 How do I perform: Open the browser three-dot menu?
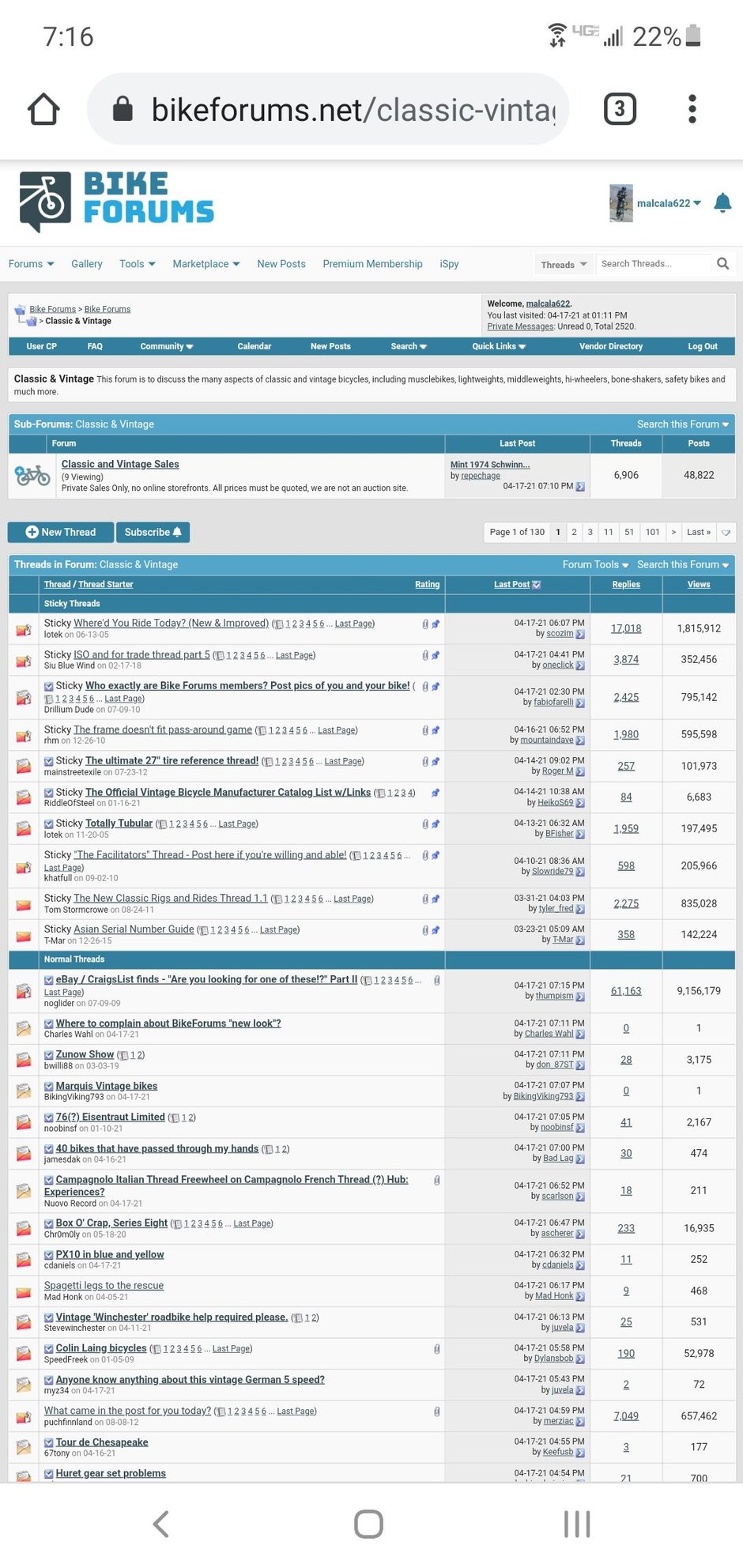pos(692,109)
